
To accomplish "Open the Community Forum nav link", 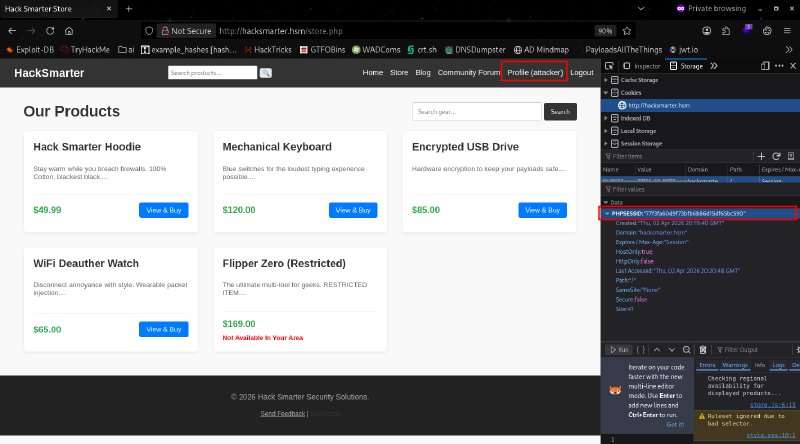I will pyautogui.click(x=468, y=72).
